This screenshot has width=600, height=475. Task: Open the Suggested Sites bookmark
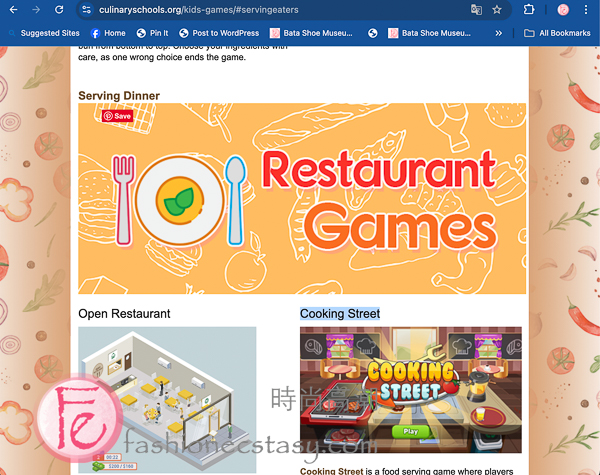[45, 33]
